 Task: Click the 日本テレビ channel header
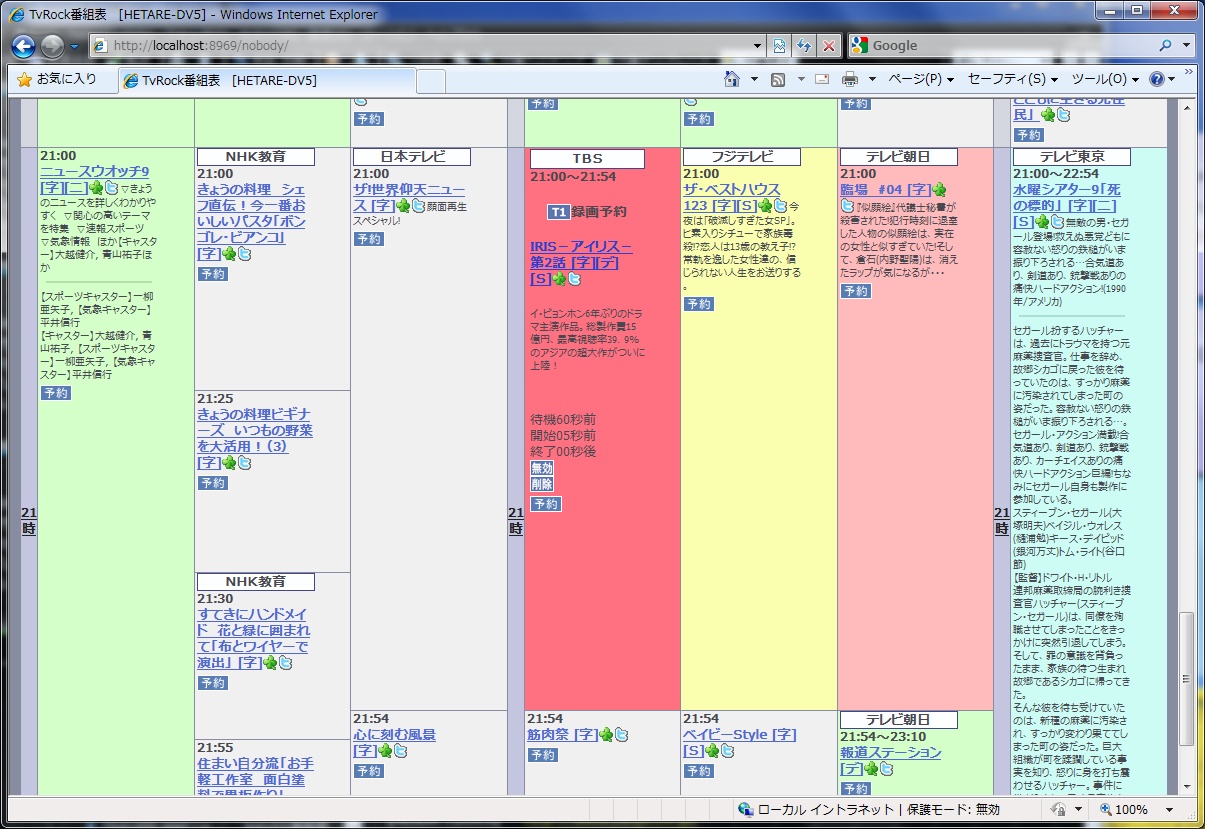click(411, 157)
